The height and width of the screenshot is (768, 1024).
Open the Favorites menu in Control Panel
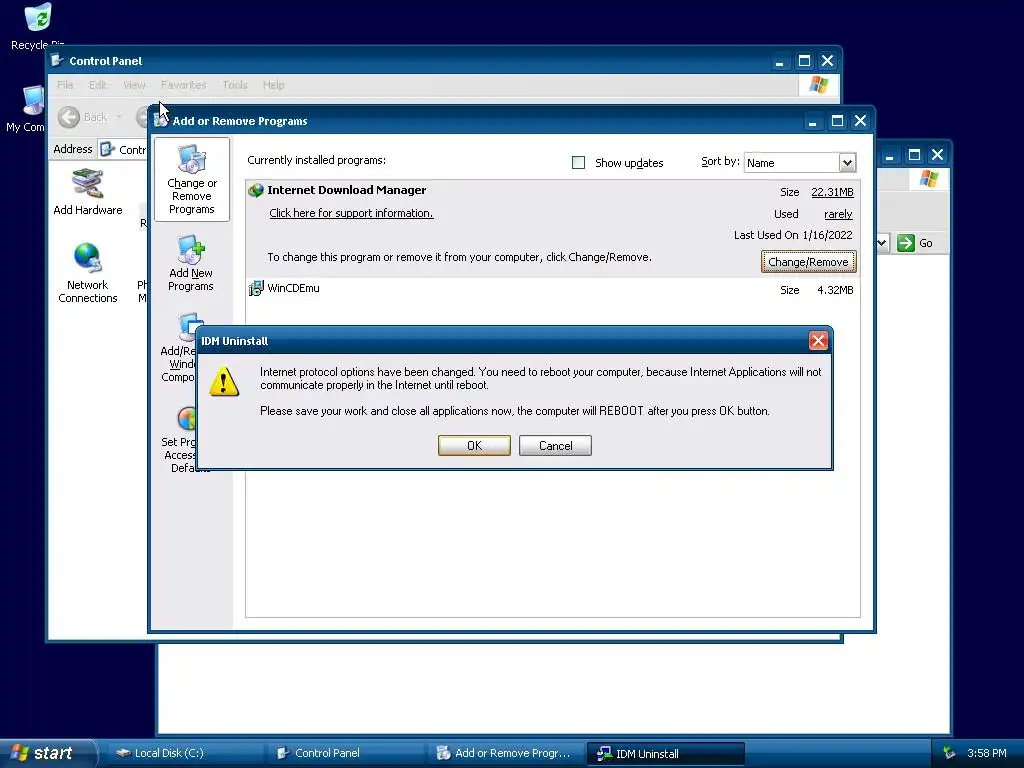pos(184,85)
